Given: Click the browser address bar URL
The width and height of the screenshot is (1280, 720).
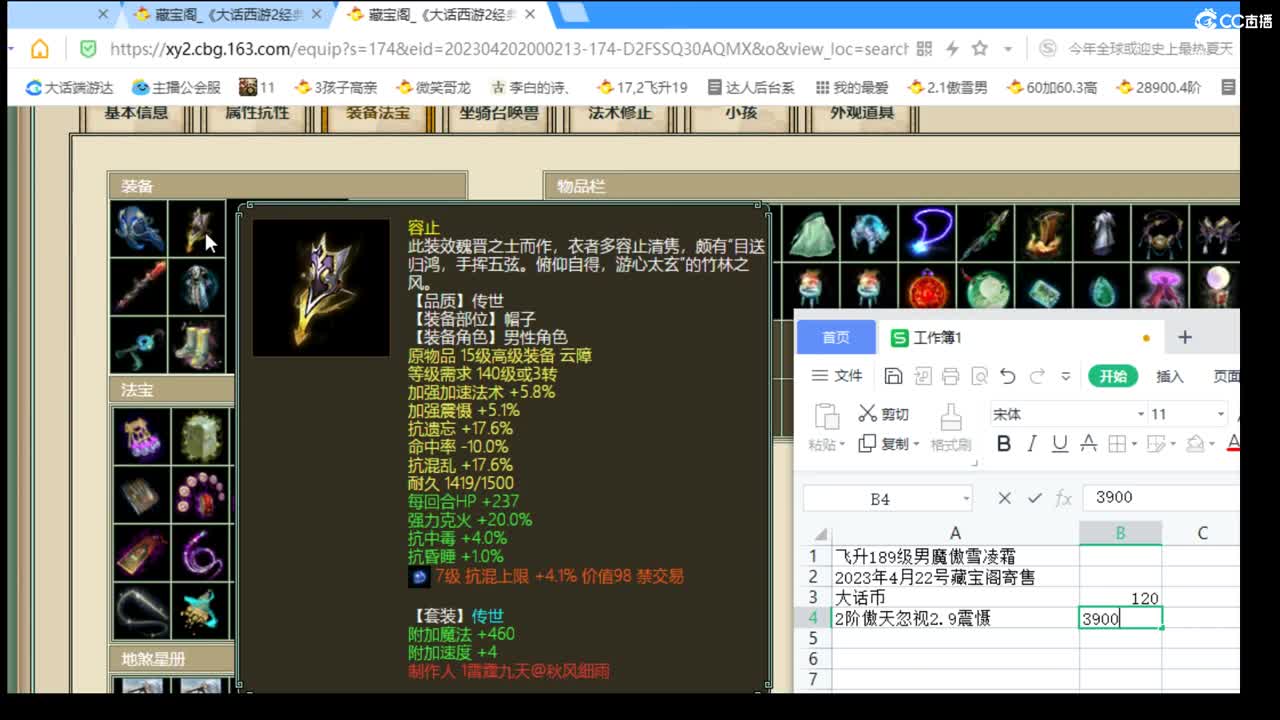Looking at the screenshot, I should pyautogui.click(x=508, y=49).
